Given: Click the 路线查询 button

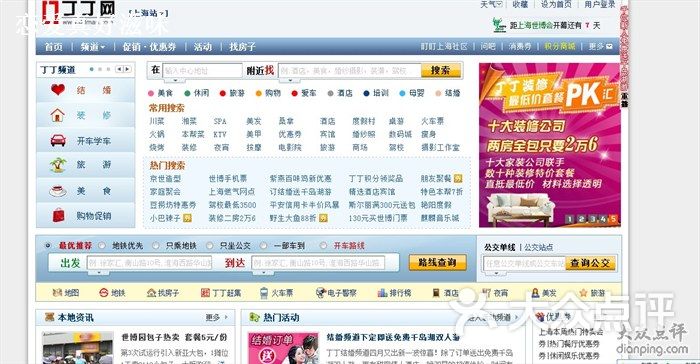Looking at the screenshot, I should (x=438, y=262).
